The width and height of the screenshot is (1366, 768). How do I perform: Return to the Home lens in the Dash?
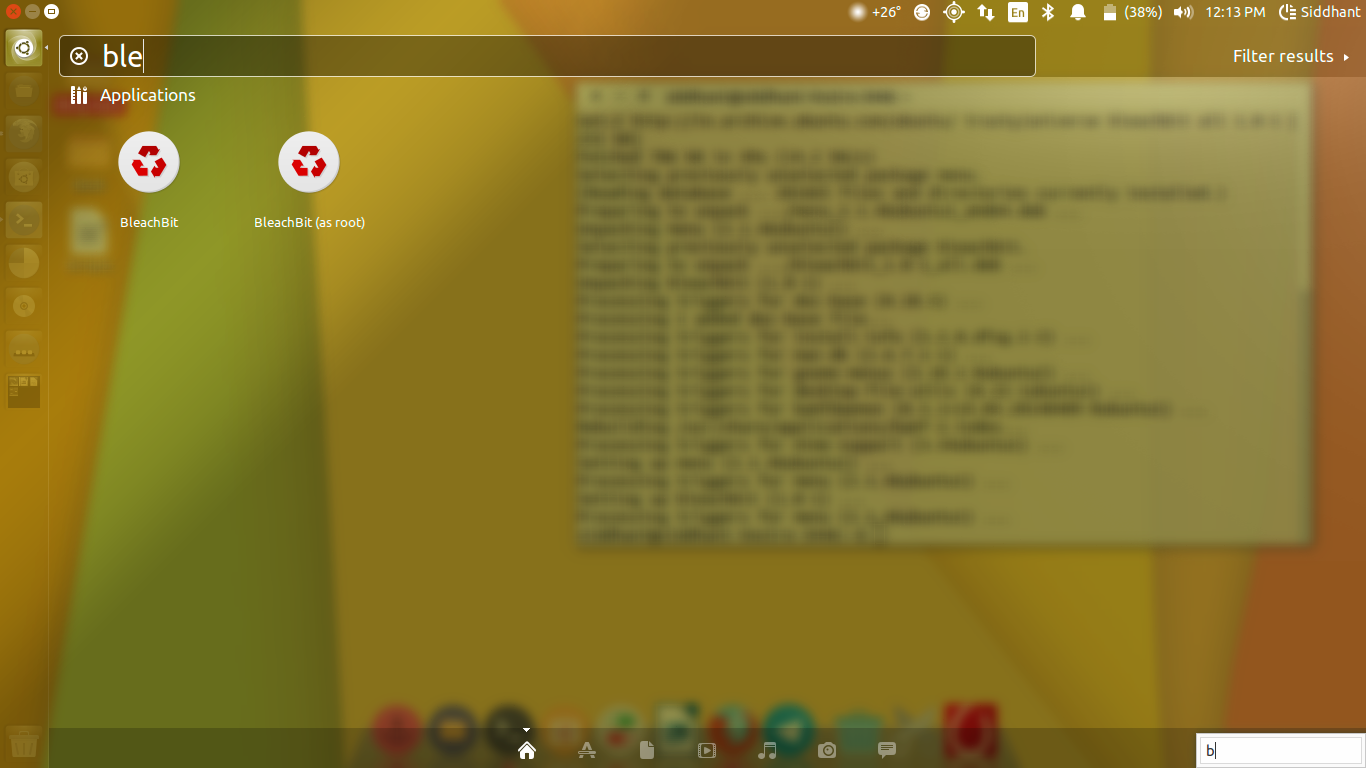[527, 750]
